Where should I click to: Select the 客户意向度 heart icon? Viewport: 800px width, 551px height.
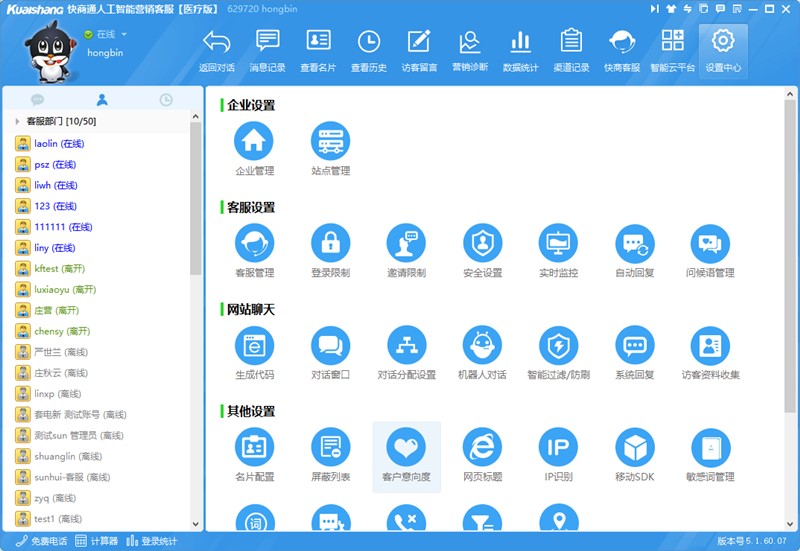pyautogui.click(x=406, y=447)
